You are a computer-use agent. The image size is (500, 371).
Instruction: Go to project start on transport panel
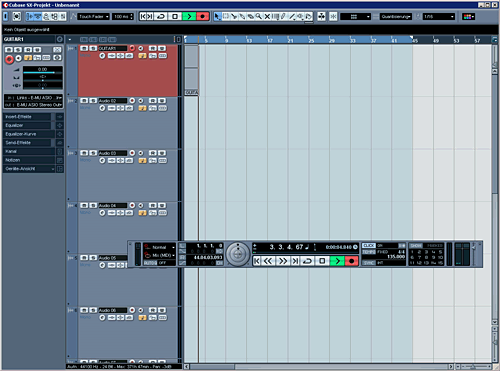[x=257, y=261]
